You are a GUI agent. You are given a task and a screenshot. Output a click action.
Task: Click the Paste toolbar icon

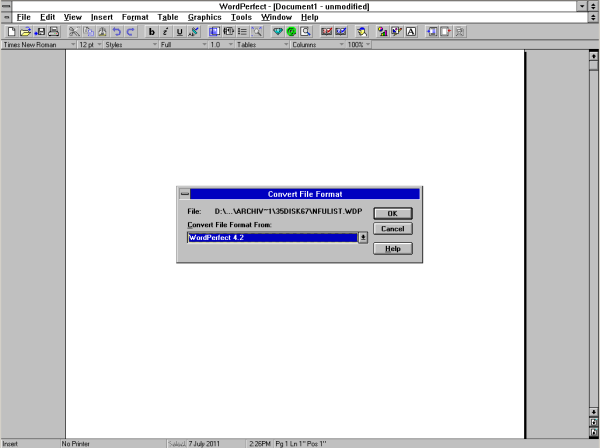coord(103,32)
